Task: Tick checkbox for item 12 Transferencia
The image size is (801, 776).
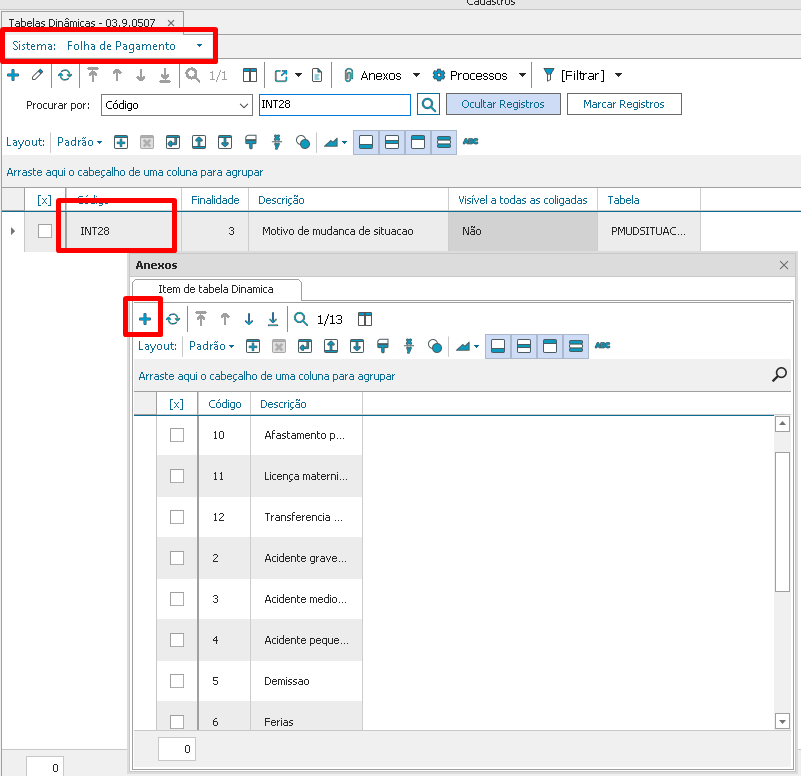Action: click(177, 517)
